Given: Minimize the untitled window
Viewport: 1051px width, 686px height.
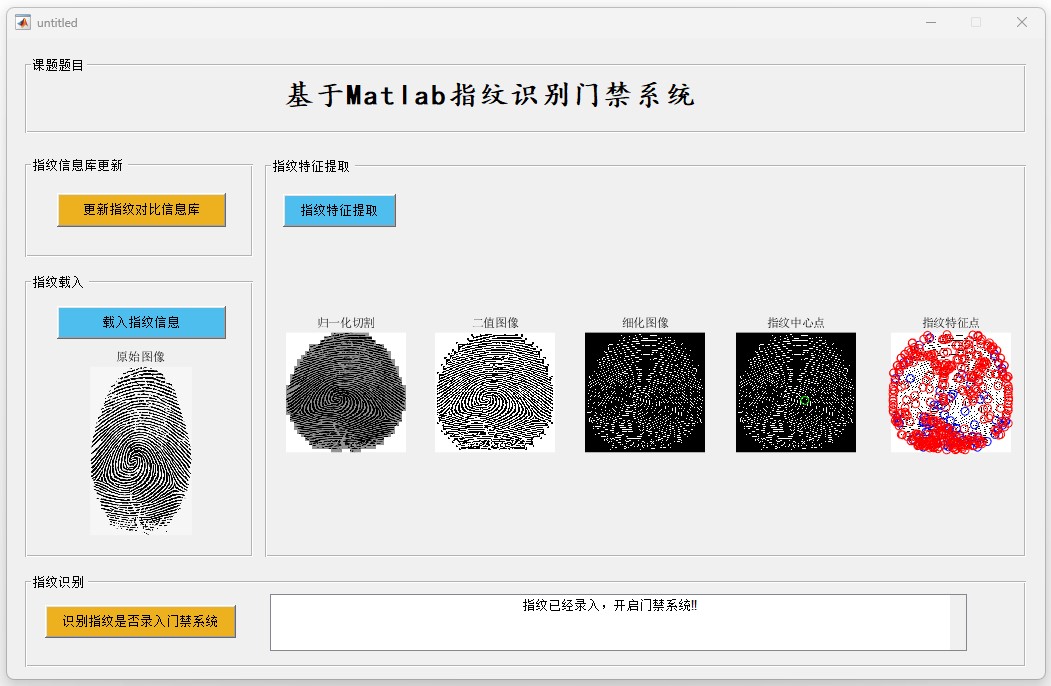Looking at the screenshot, I should click(931, 23).
